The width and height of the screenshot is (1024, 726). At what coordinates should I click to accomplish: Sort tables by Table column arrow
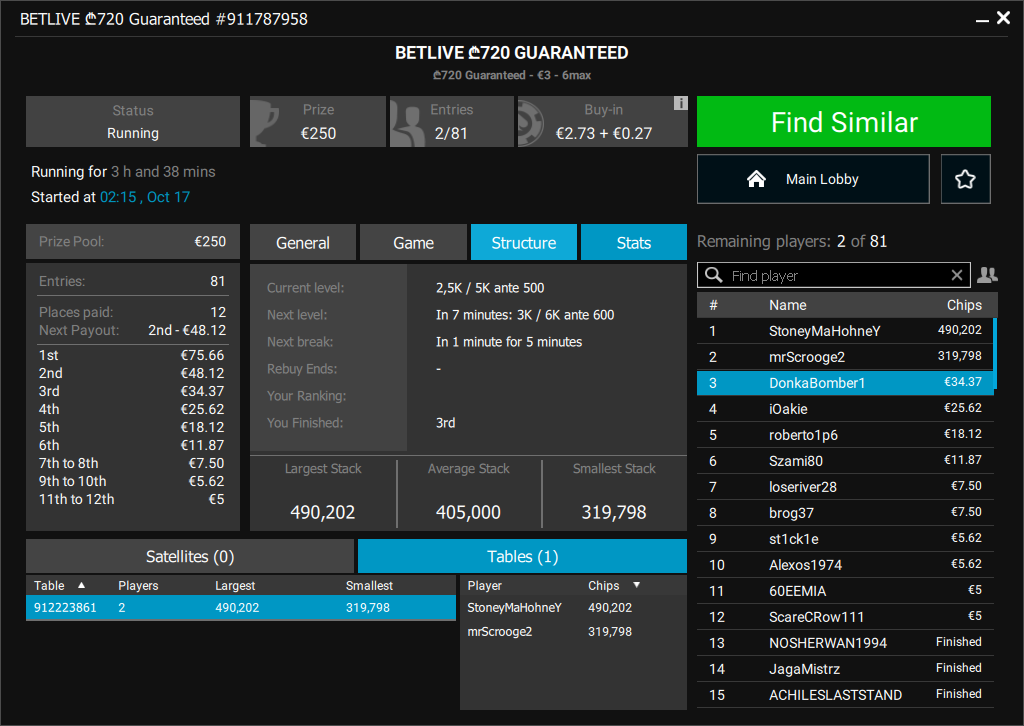pos(82,585)
